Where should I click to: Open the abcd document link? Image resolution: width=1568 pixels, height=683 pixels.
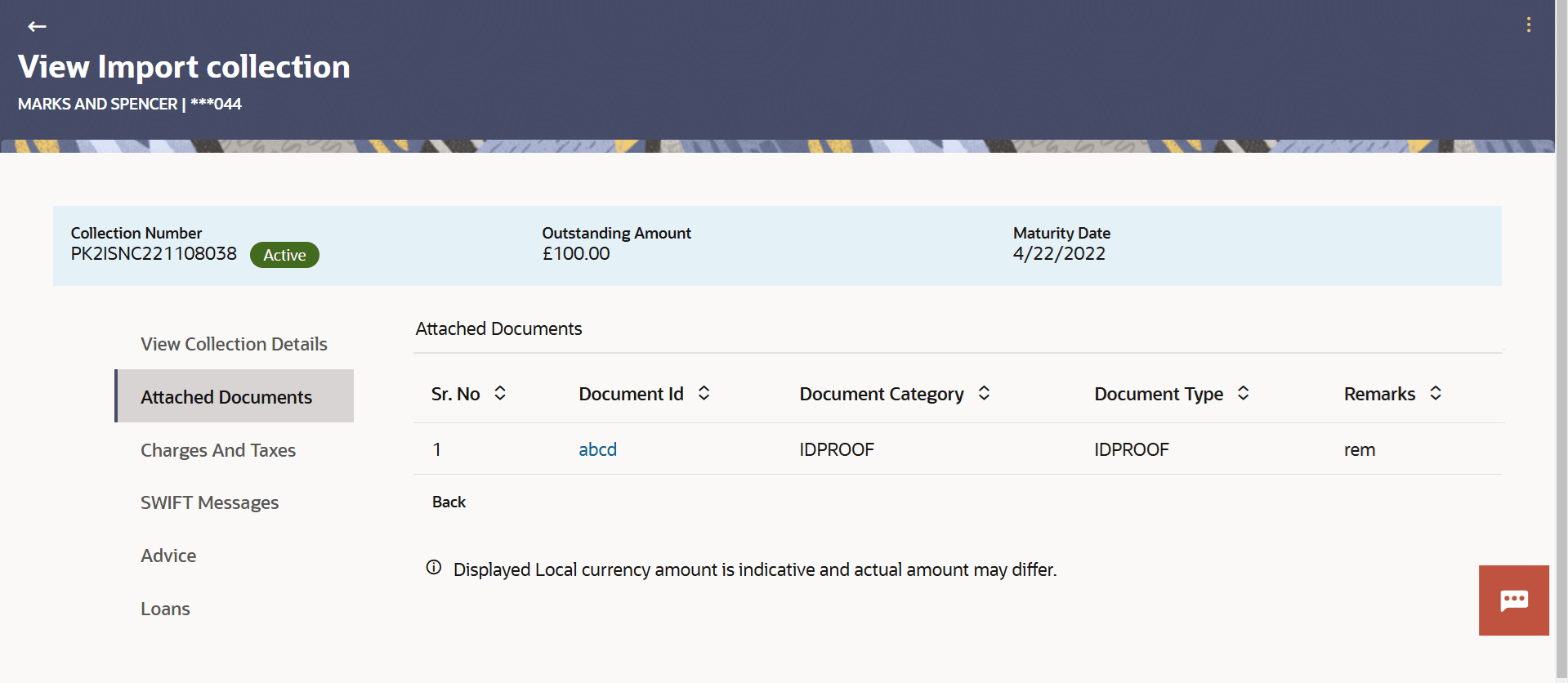tap(597, 449)
